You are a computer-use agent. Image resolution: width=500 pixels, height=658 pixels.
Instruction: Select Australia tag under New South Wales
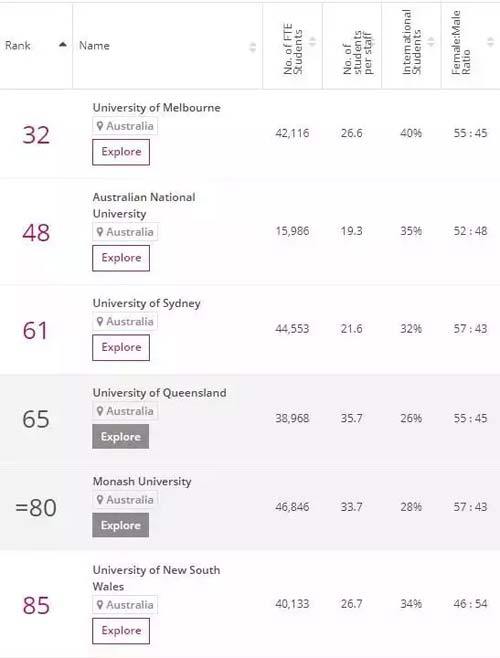pos(125,605)
